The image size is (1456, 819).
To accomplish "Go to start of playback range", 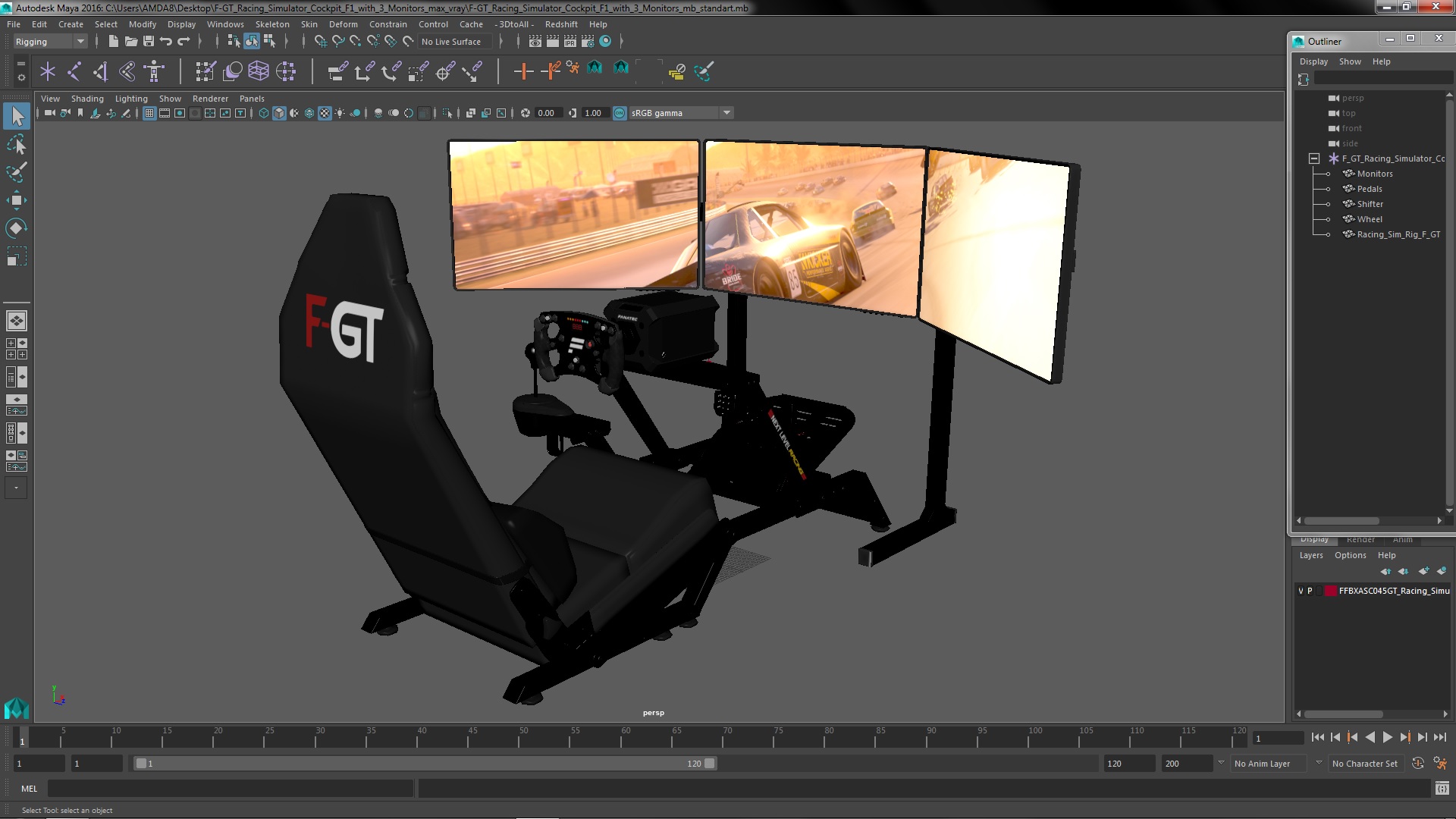I will coord(1318,737).
